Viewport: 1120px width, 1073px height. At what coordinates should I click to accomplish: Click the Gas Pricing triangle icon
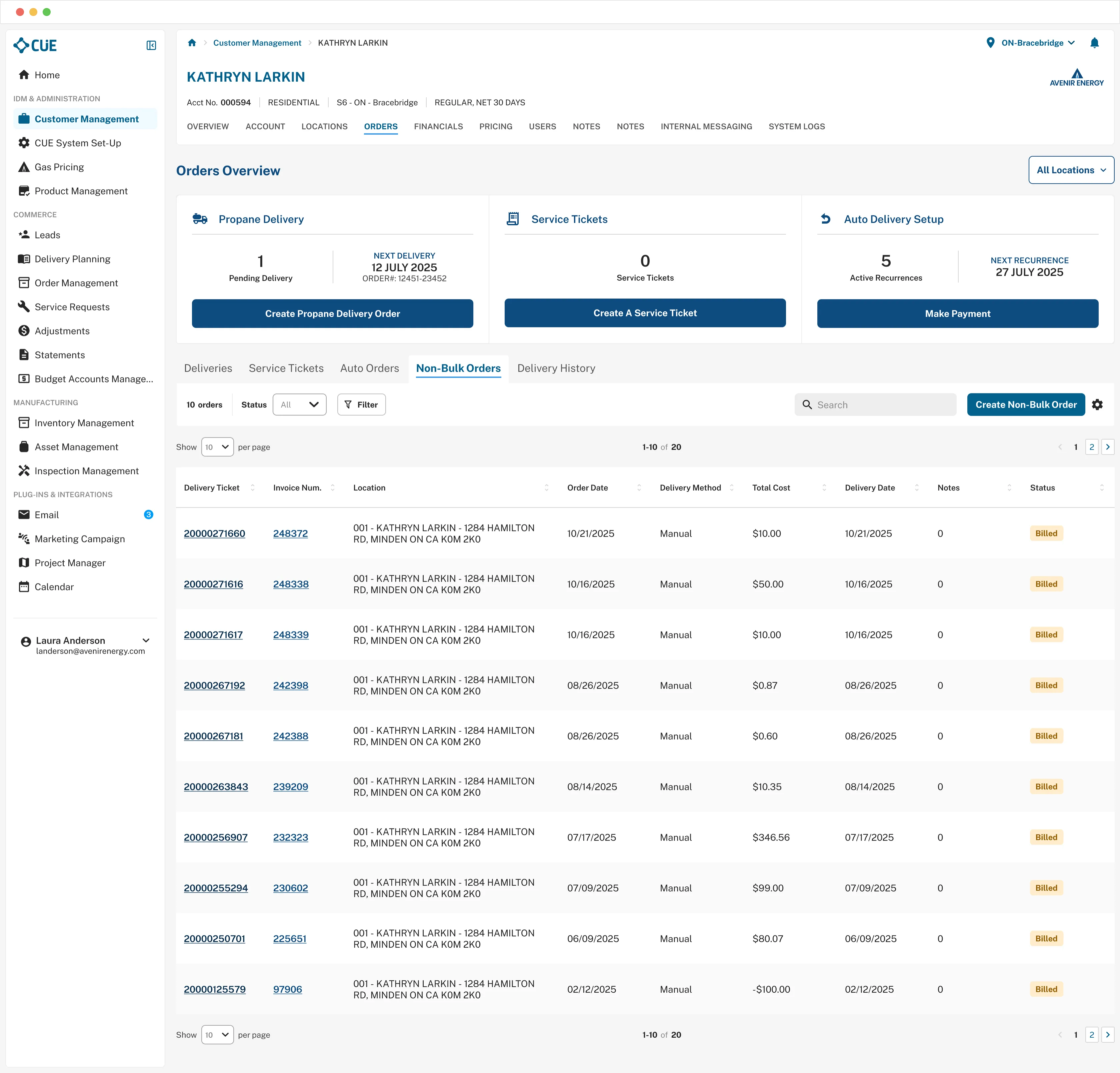pos(24,167)
